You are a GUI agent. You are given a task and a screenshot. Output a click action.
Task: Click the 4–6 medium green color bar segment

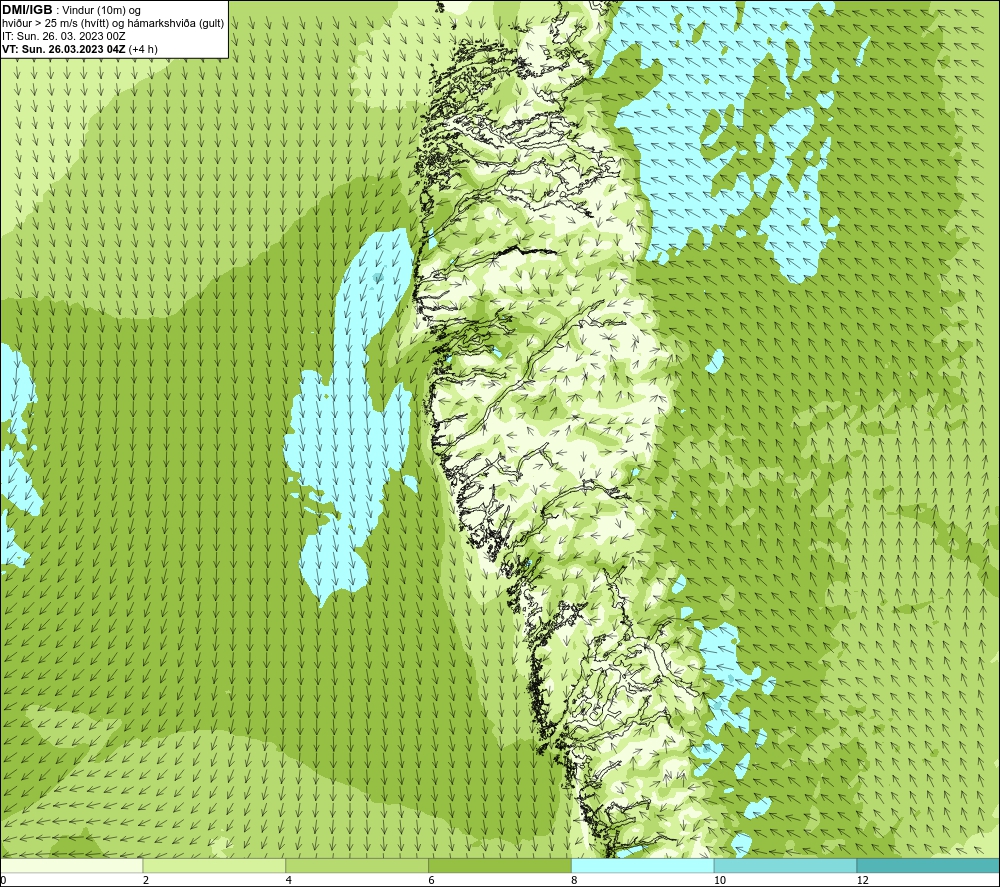click(x=357, y=865)
